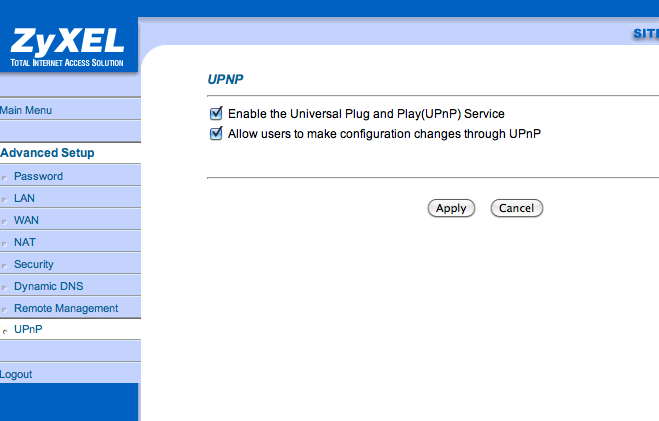The image size is (659, 421).
Task: Click the bullet icon beside Security
Action: click(4, 266)
